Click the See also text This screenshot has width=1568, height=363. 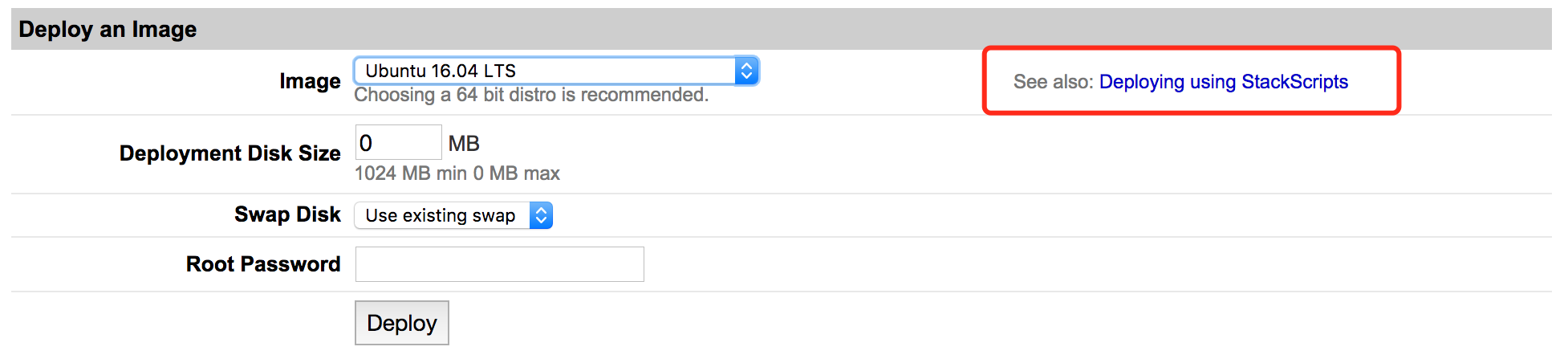tap(1054, 82)
